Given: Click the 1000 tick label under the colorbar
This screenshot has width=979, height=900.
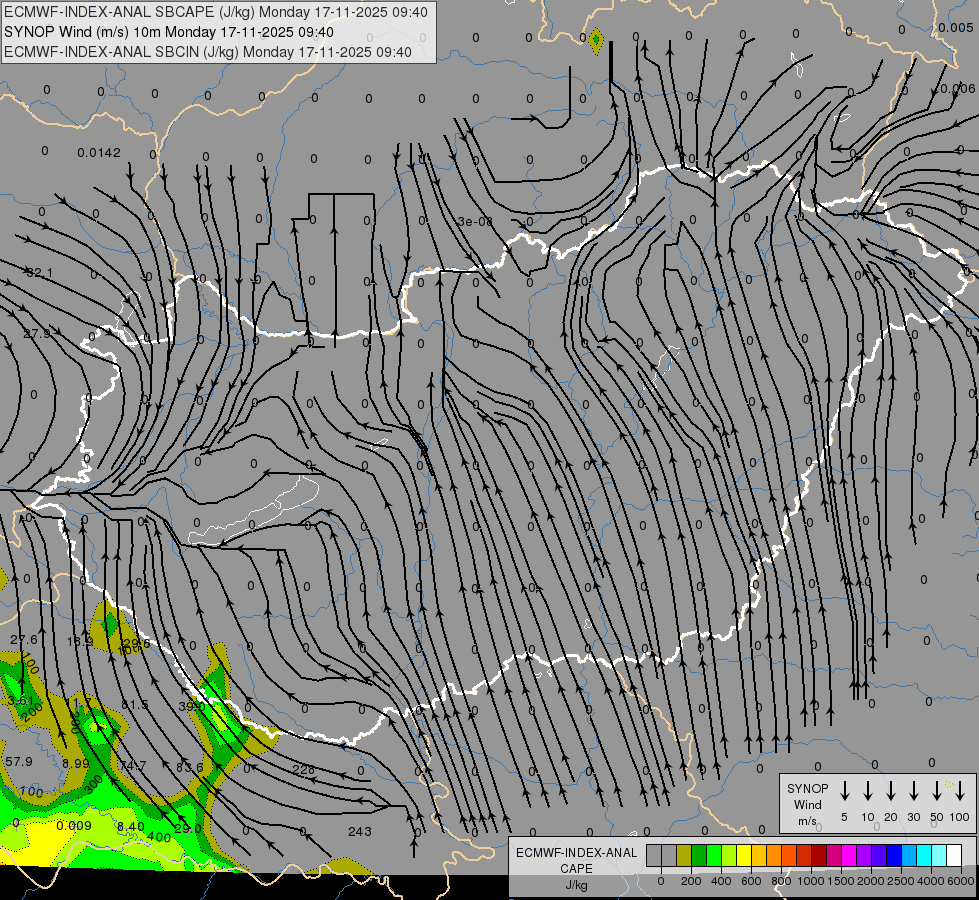Looking at the screenshot, I should coord(811,881).
